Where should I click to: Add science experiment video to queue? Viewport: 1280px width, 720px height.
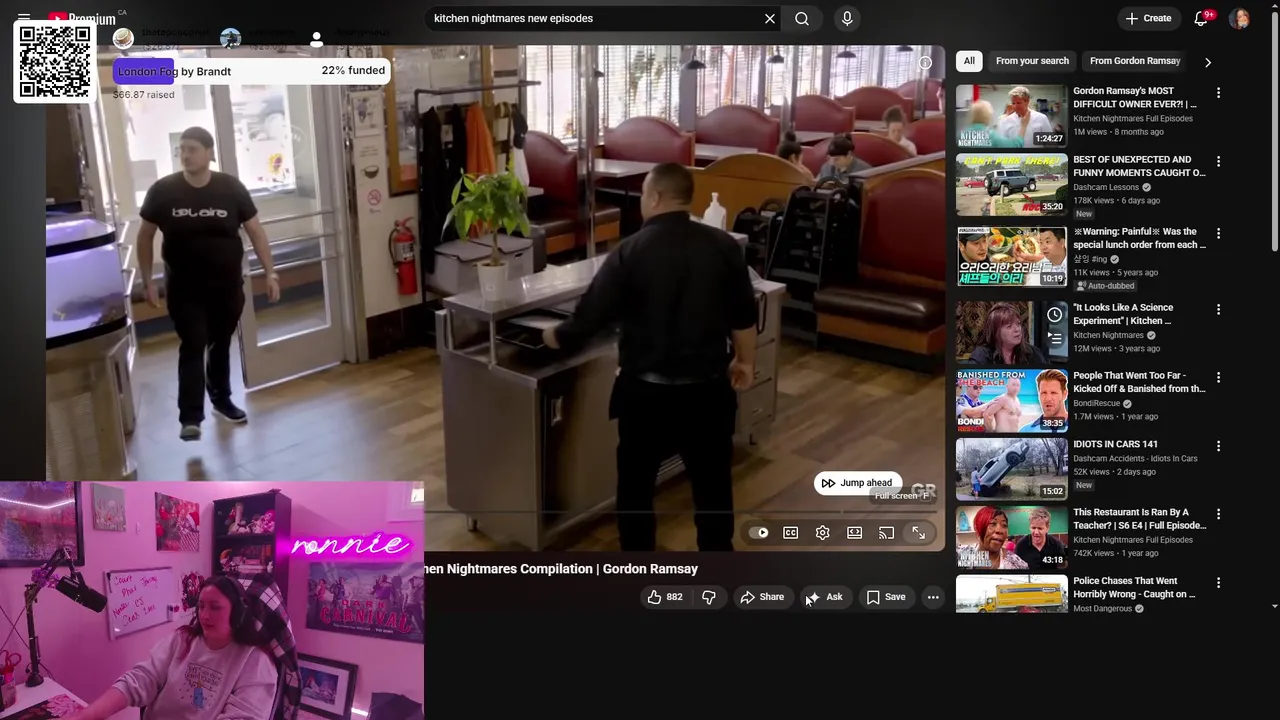(1054, 338)
